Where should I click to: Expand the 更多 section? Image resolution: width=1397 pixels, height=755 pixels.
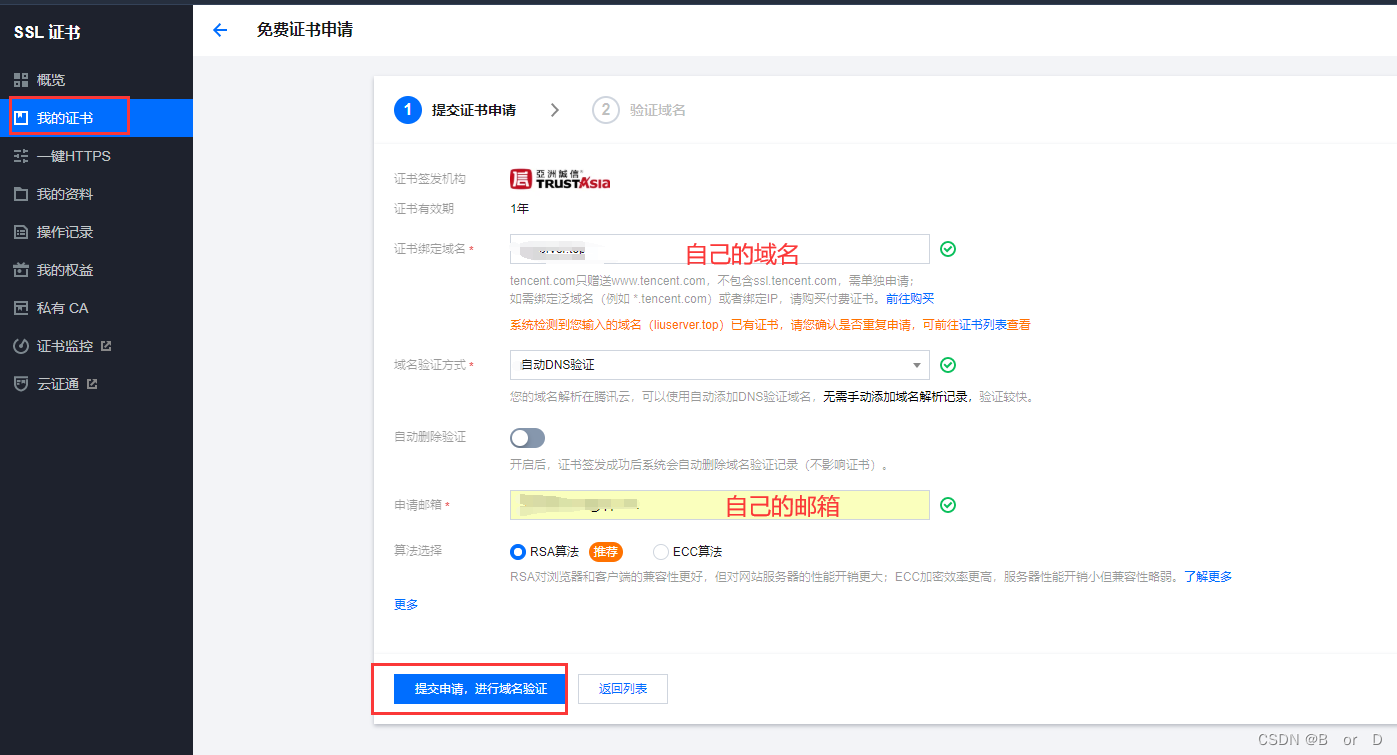(x=405, y=603)
